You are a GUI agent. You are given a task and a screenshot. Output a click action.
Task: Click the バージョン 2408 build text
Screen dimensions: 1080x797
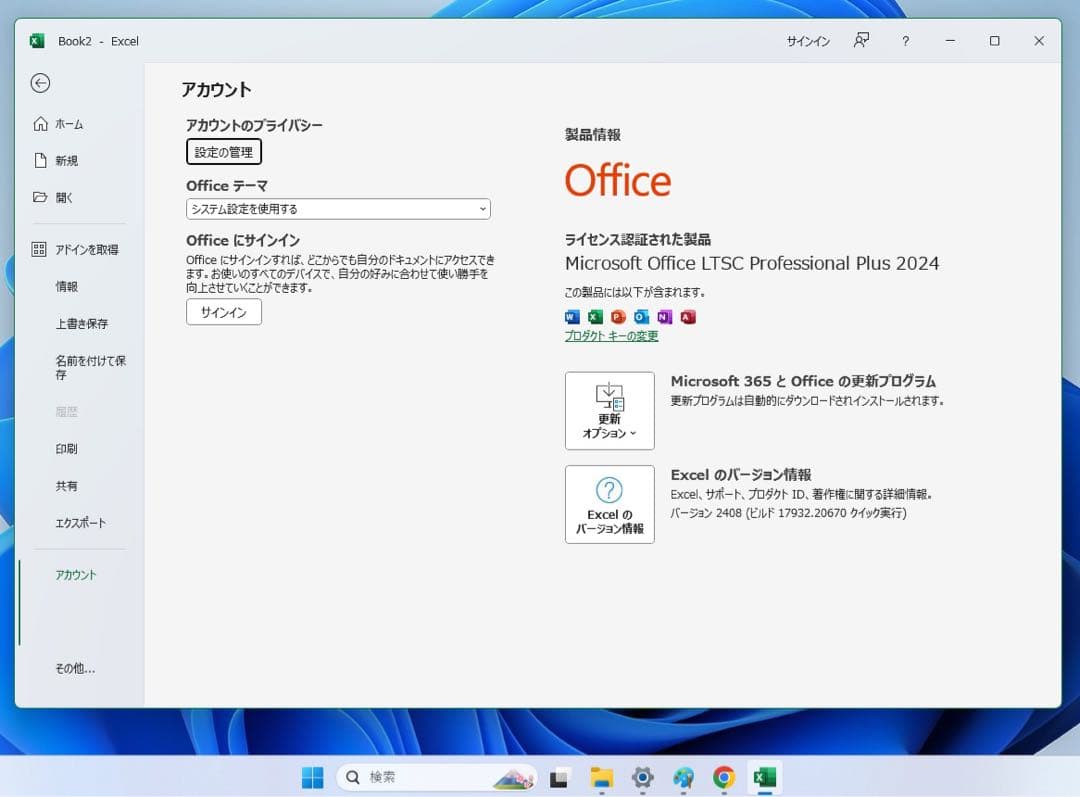(789, 513)
